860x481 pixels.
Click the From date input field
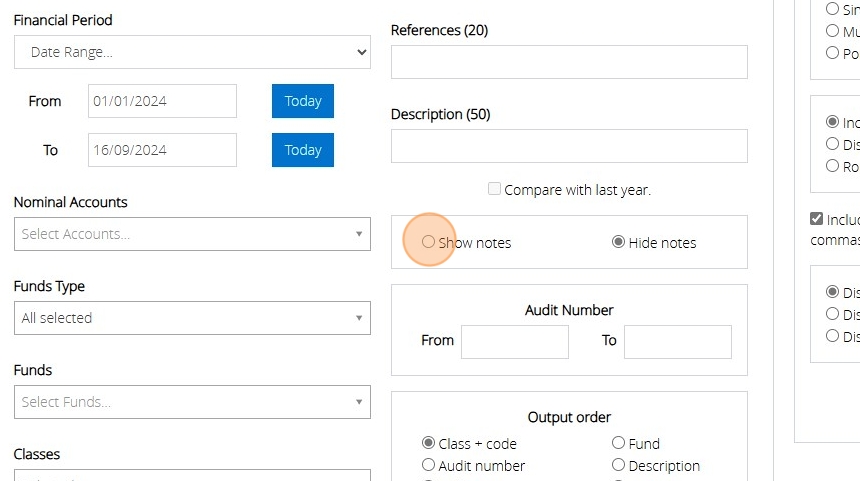click(162, 101)
